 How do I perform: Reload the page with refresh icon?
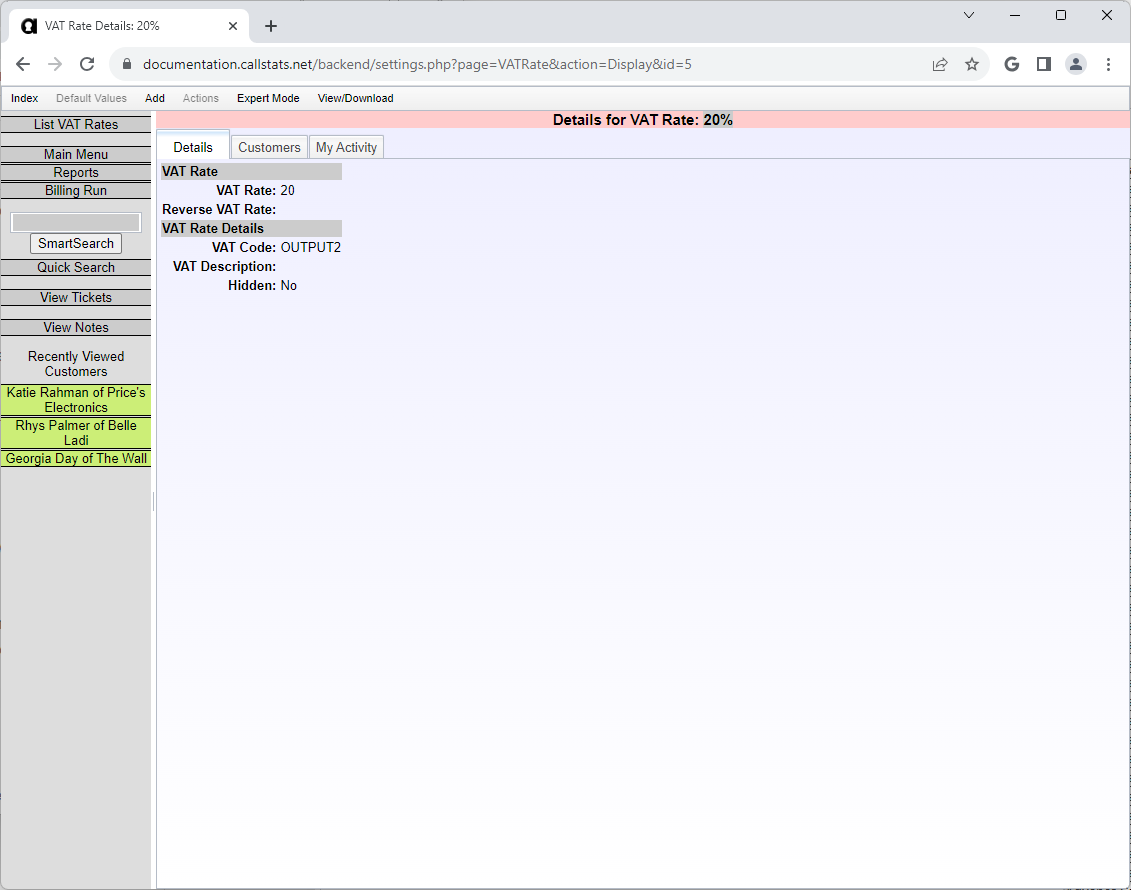tap(87, 64)
